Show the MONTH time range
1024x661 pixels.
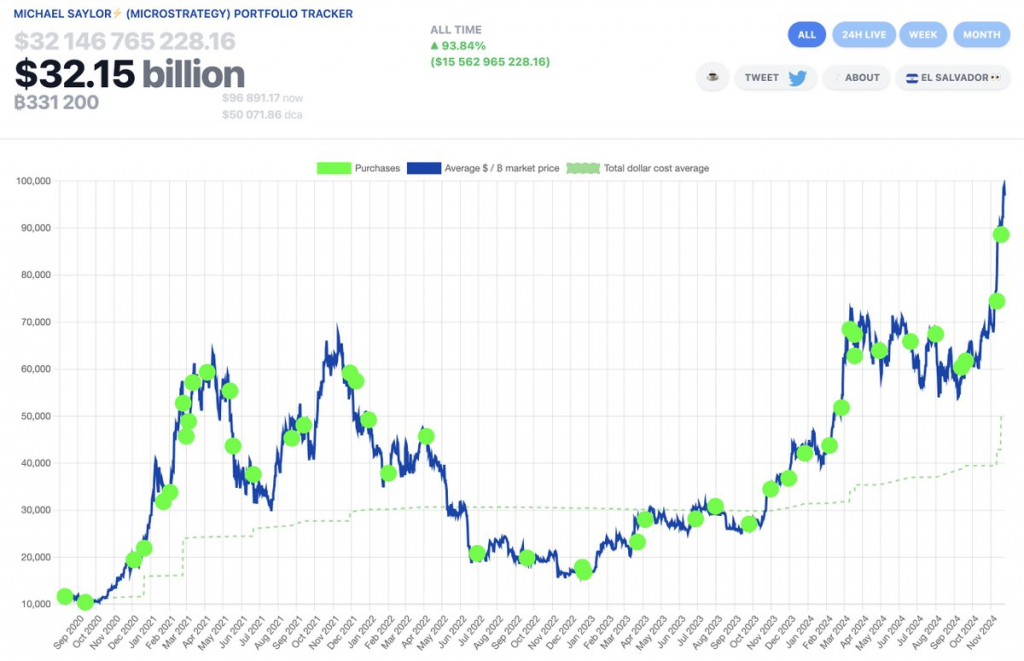point(981,34)
